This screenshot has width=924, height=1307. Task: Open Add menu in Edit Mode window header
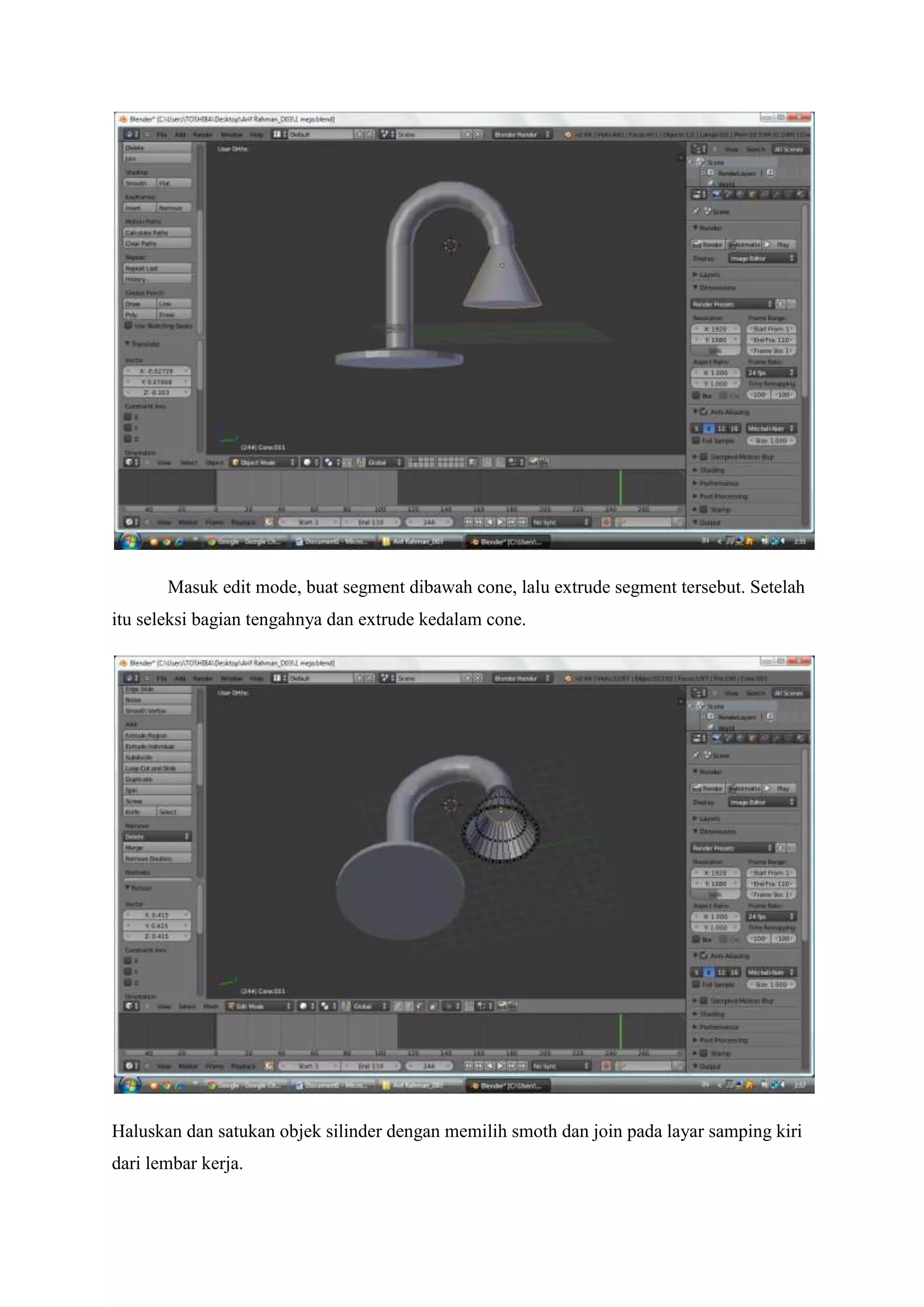[180, 678]
